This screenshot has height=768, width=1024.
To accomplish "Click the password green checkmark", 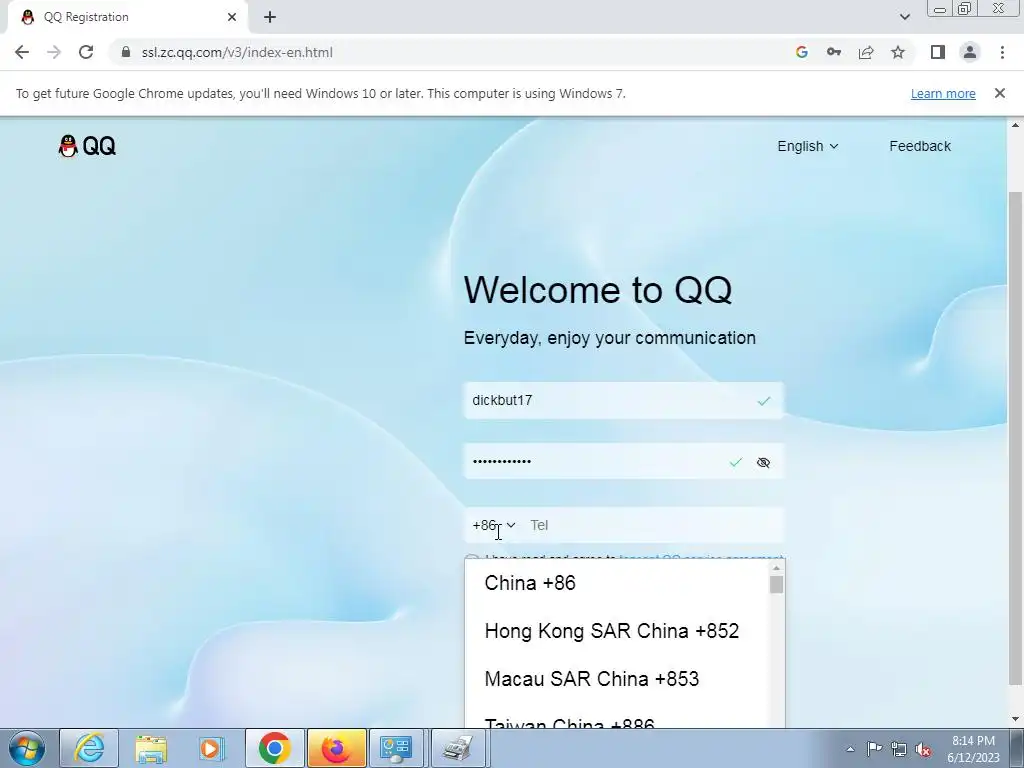I will 735,462.
